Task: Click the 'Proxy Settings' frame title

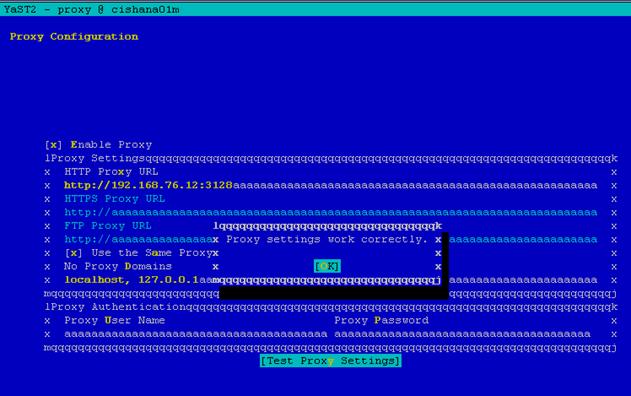Action: [x=98, y=158]
